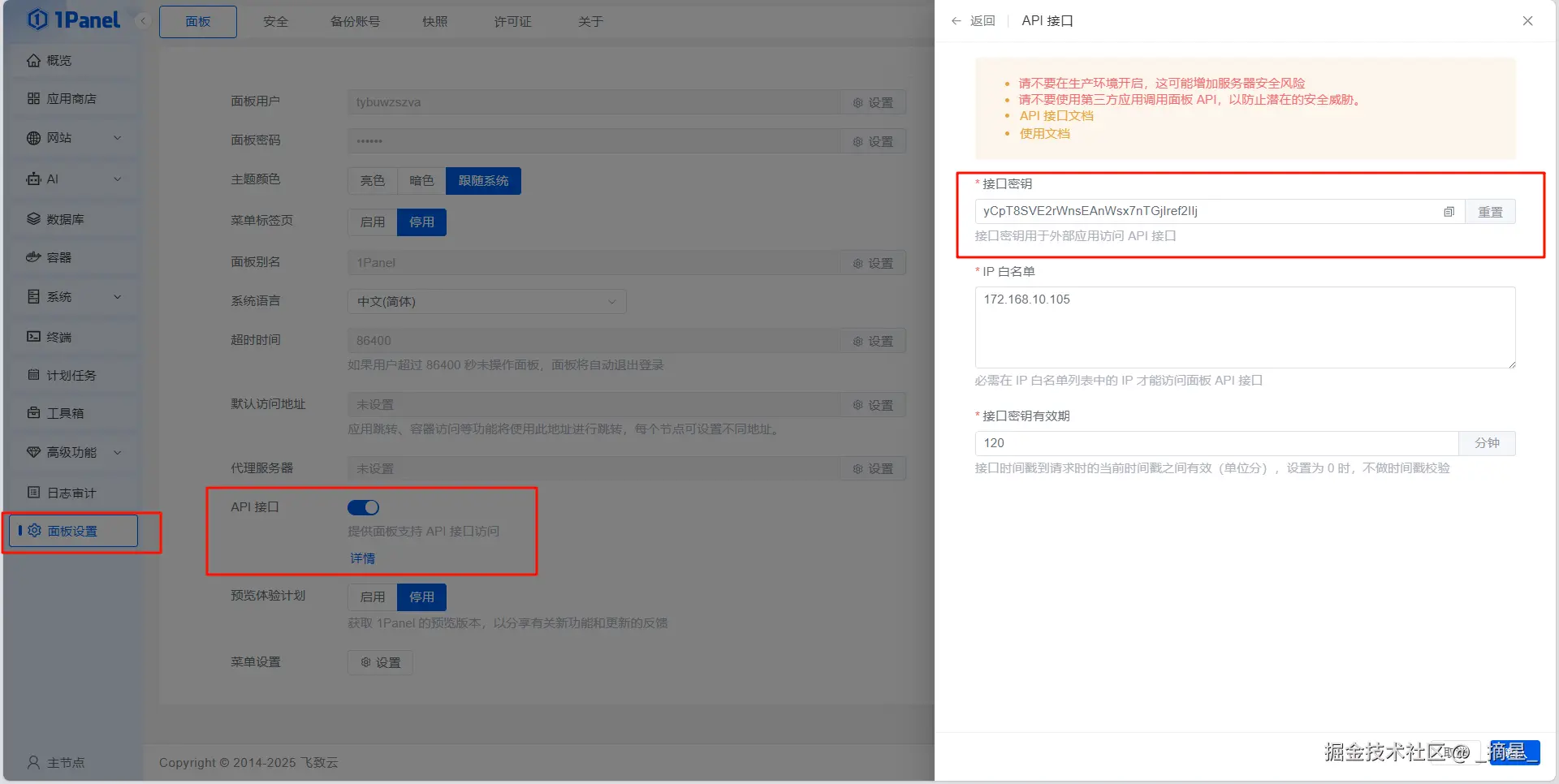1559x784 pixels.
Task: Expand the 系统 sidebar submenu
Action: (x=118, y=297)
